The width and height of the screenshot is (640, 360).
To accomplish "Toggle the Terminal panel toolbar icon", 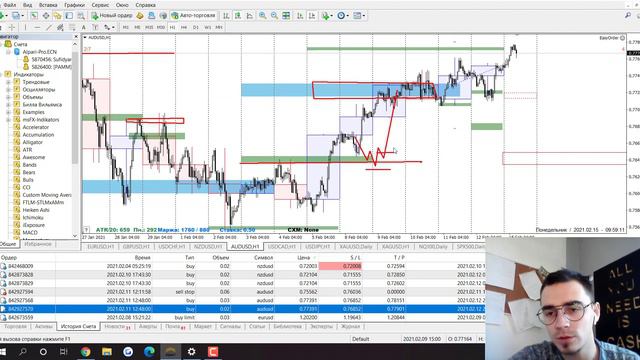I will [69, 16].
